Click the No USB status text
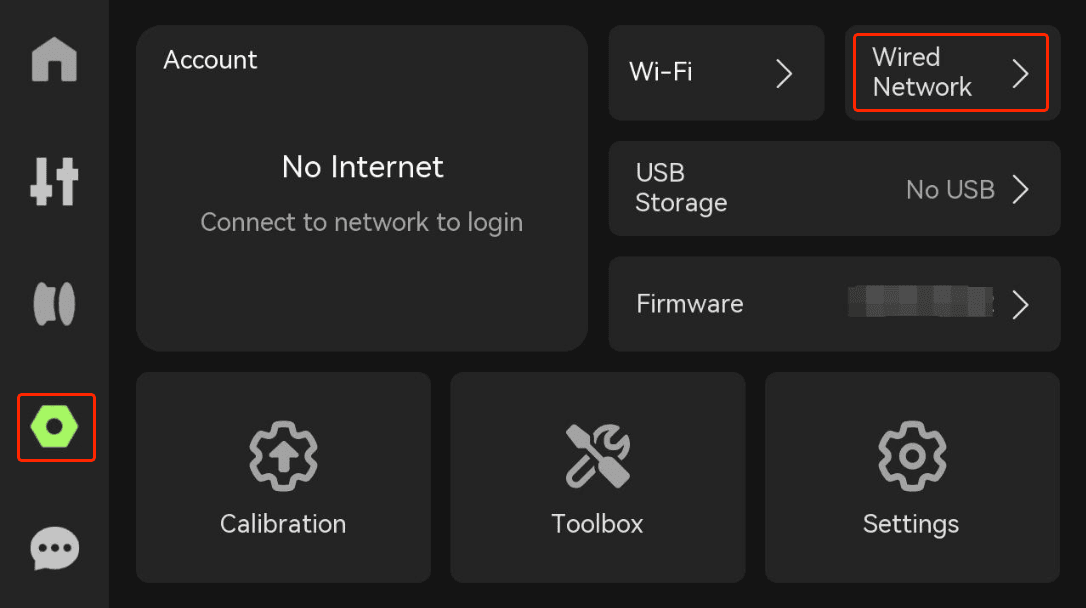The image size is (1086, 608). (x=950, y=190)
